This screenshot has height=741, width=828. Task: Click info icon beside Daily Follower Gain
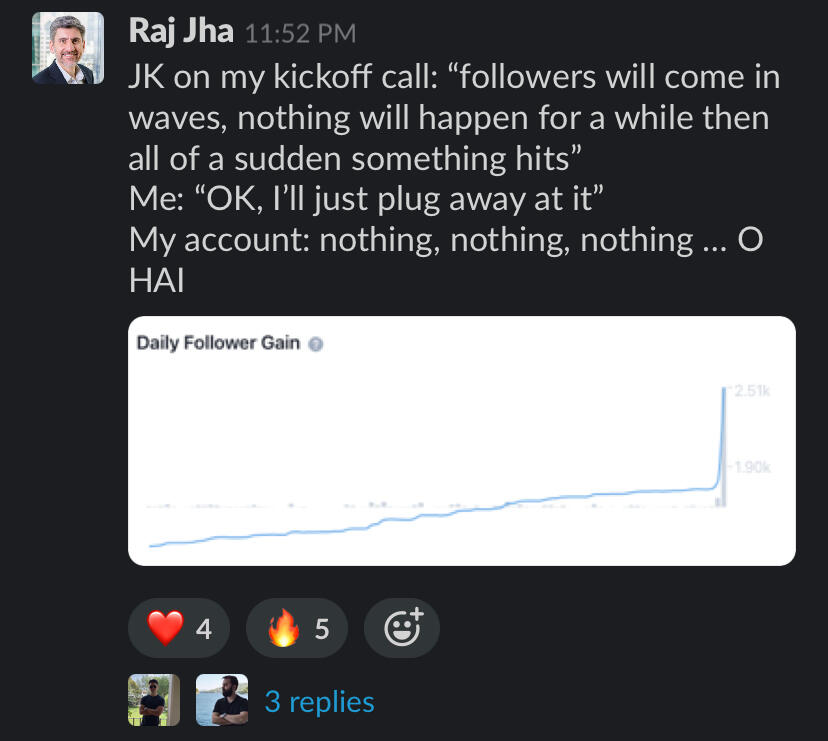tap(315, 344)
